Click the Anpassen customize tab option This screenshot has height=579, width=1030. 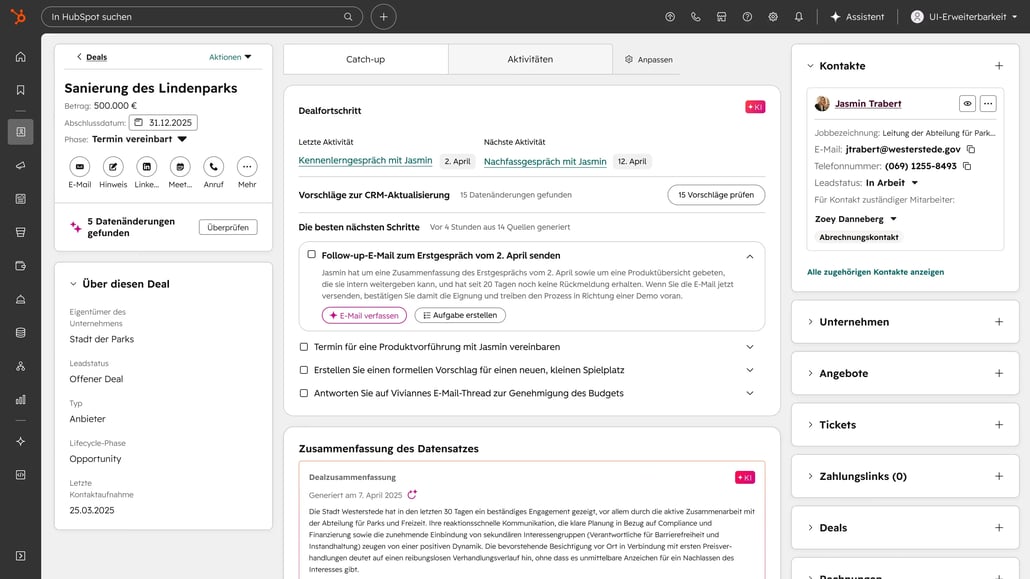pyautogui.click(x=648, y=60)
